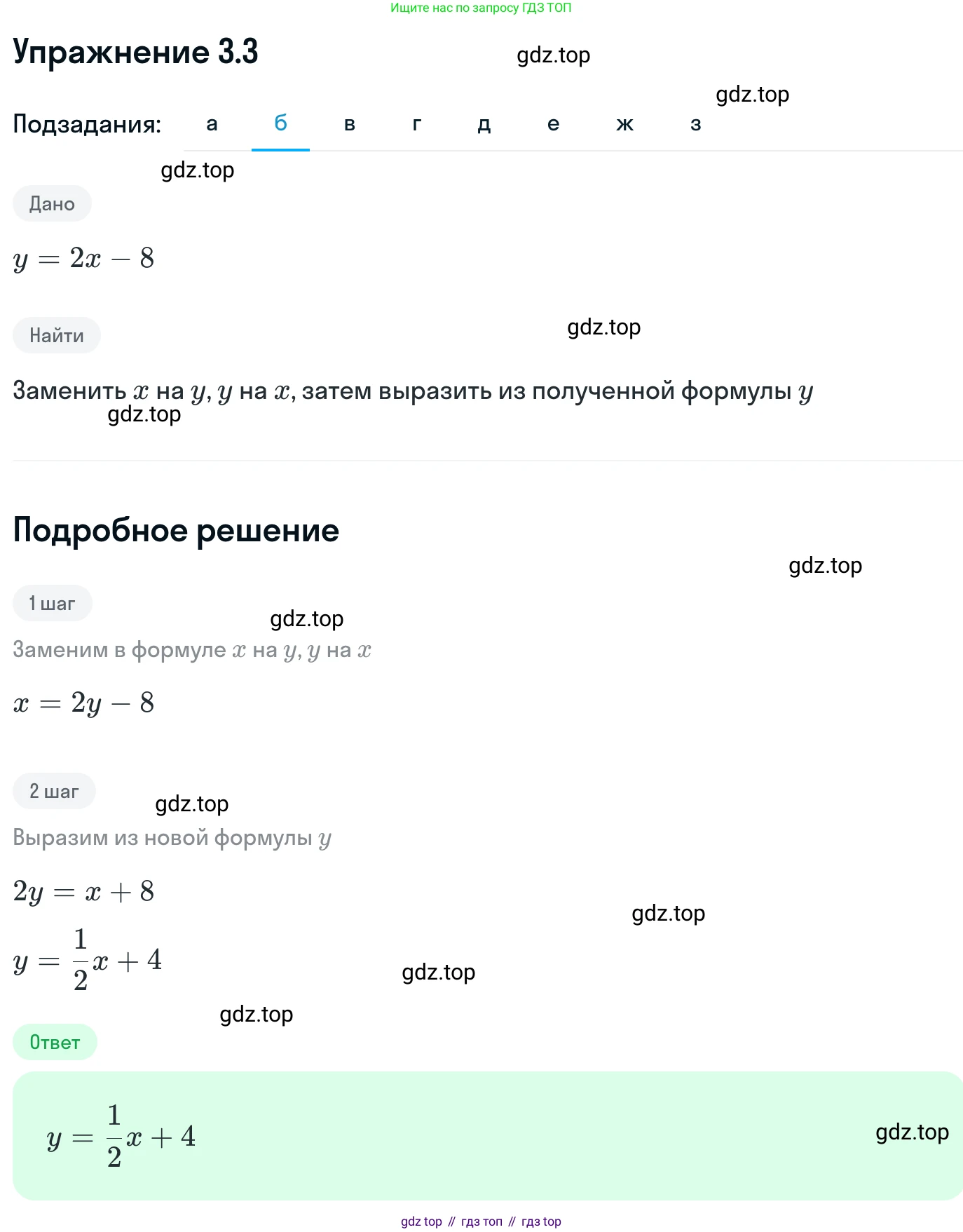
Task: Select the 1 шаг step badge
Action: coord(53,603)
